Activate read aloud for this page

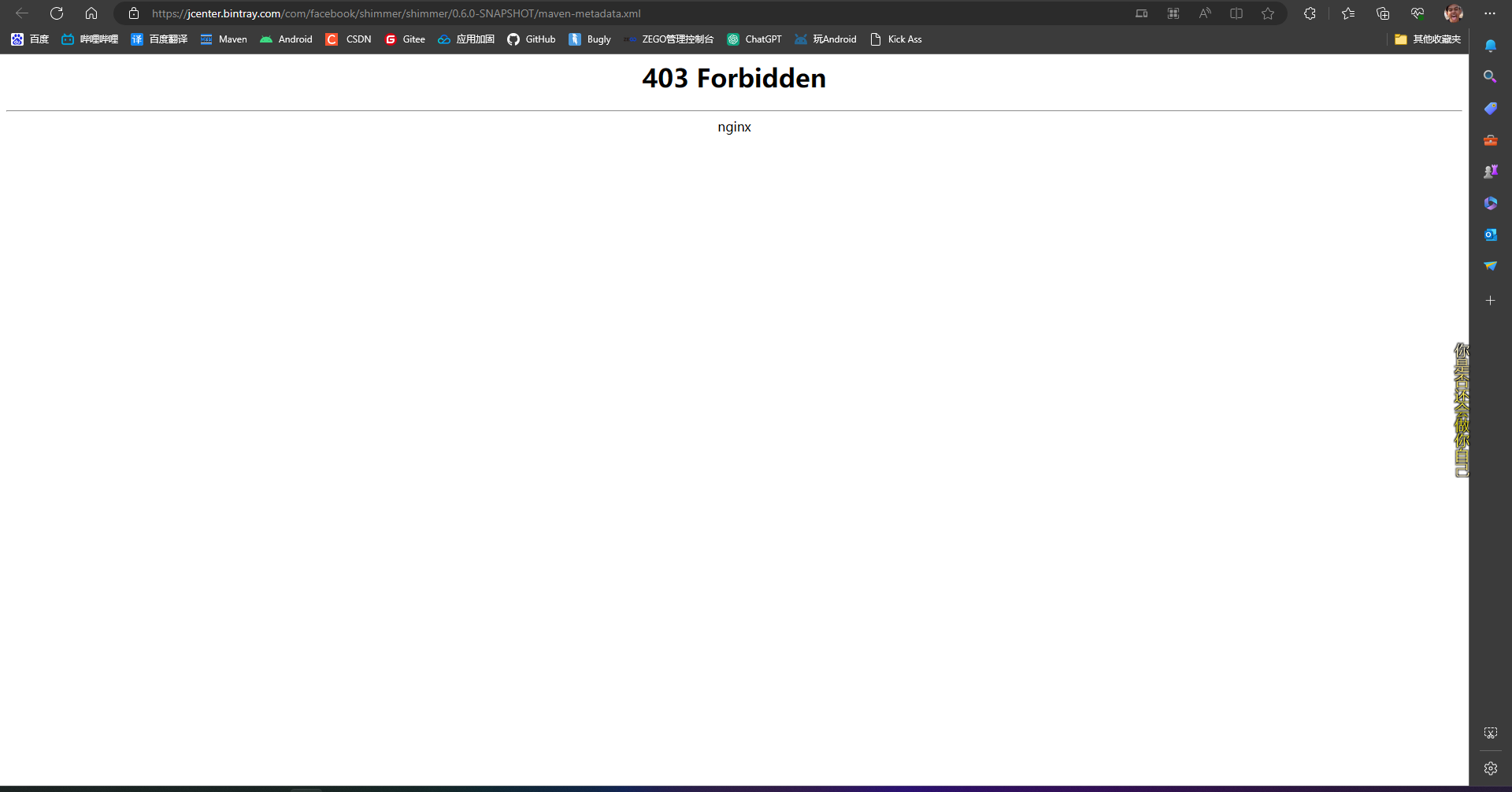pos(1205,13)
